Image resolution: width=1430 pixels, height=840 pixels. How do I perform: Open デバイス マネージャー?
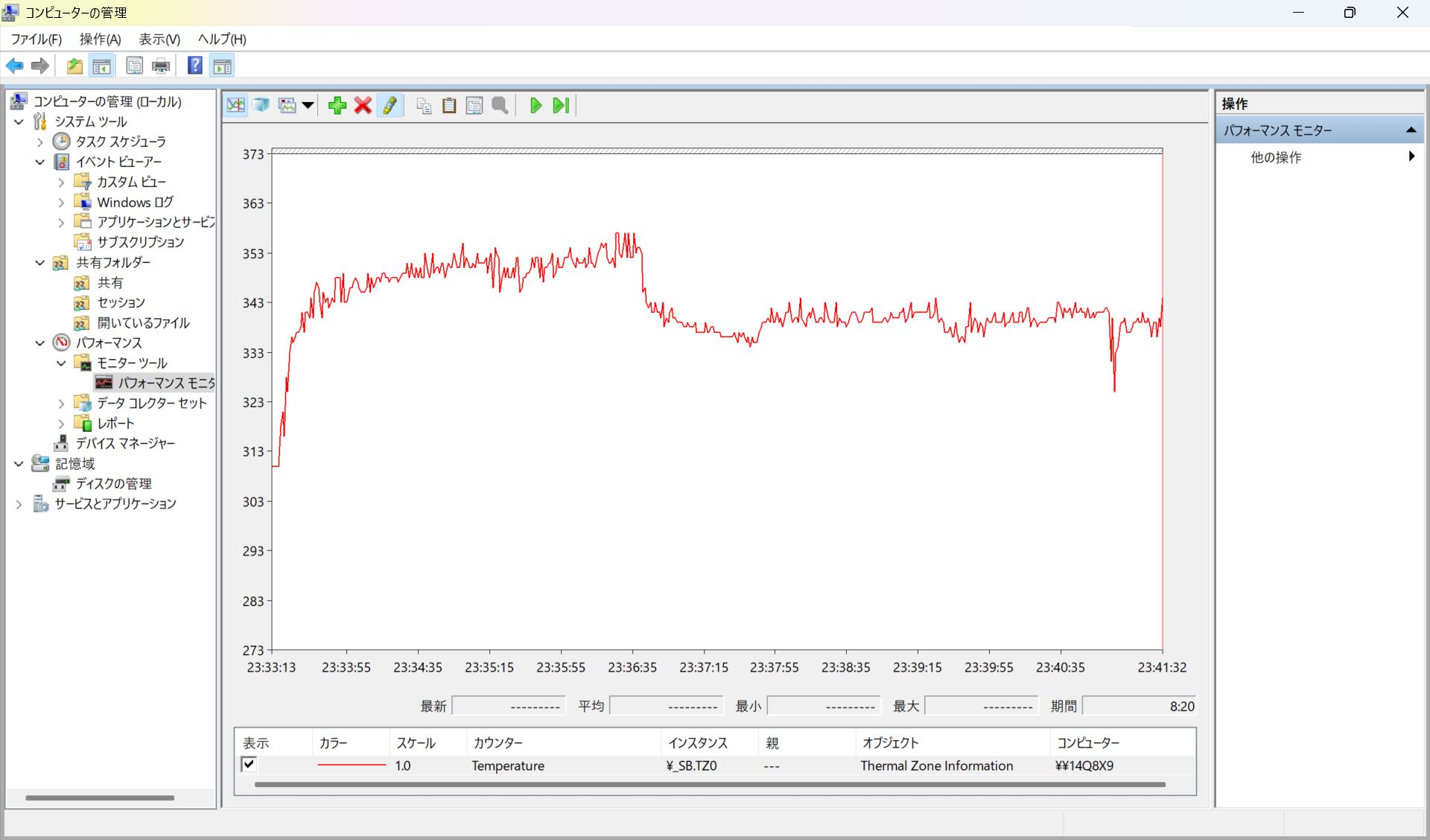coord(125,444)
